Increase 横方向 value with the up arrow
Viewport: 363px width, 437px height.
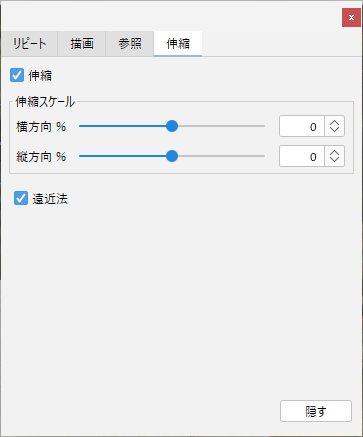334,122
